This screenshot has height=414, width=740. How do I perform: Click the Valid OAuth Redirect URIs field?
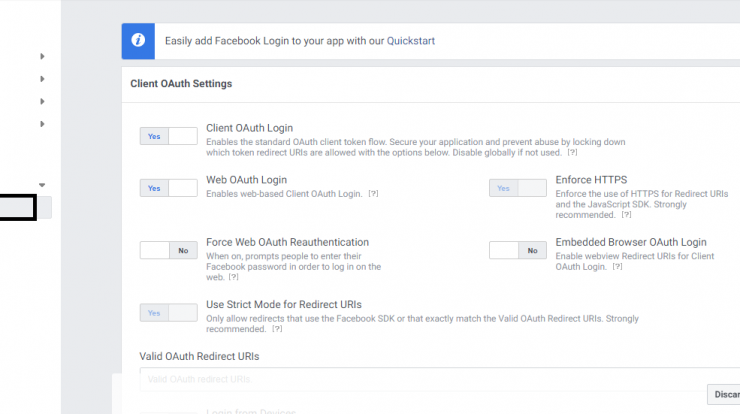coord(439,379)
